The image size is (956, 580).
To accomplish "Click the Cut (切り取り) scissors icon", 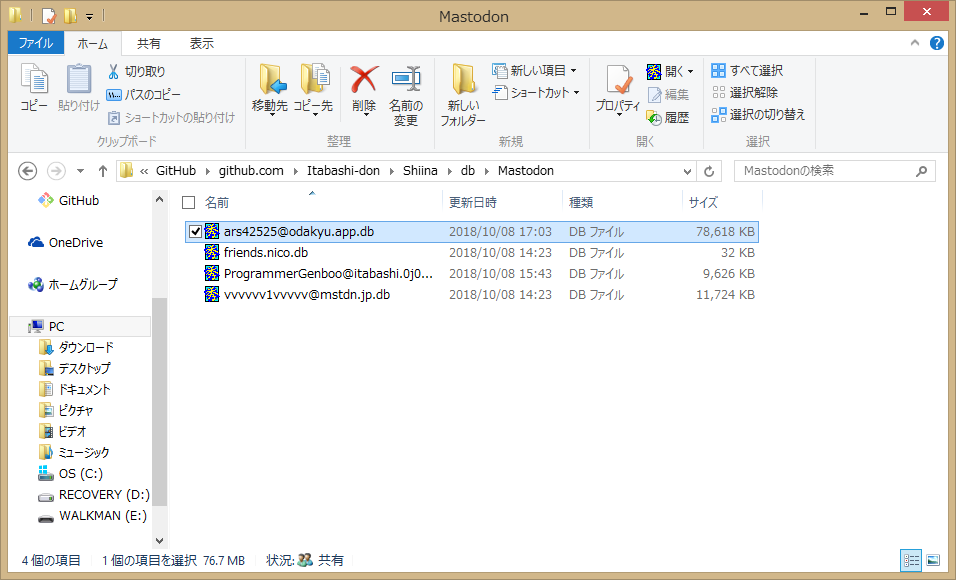I will click(x=114, y=71).
